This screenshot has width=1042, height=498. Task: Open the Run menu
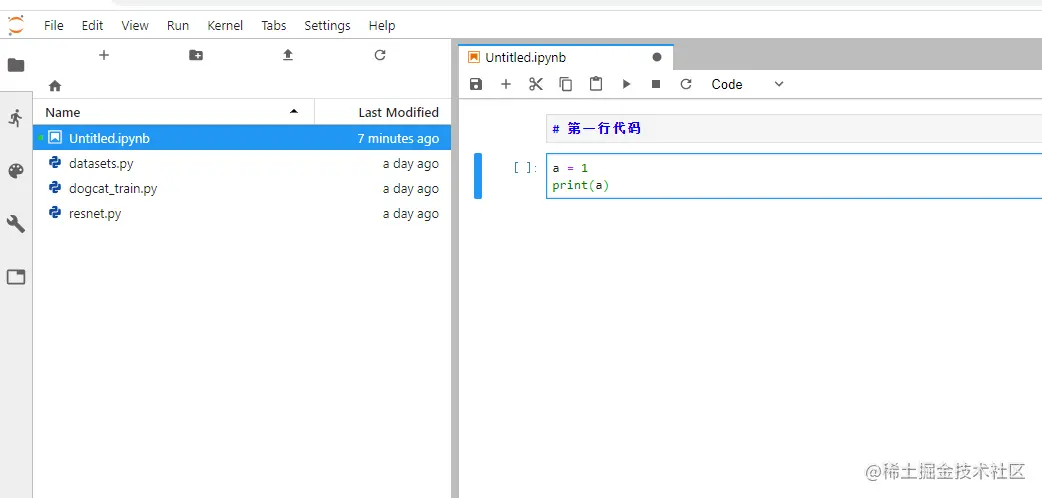point(178,25)
